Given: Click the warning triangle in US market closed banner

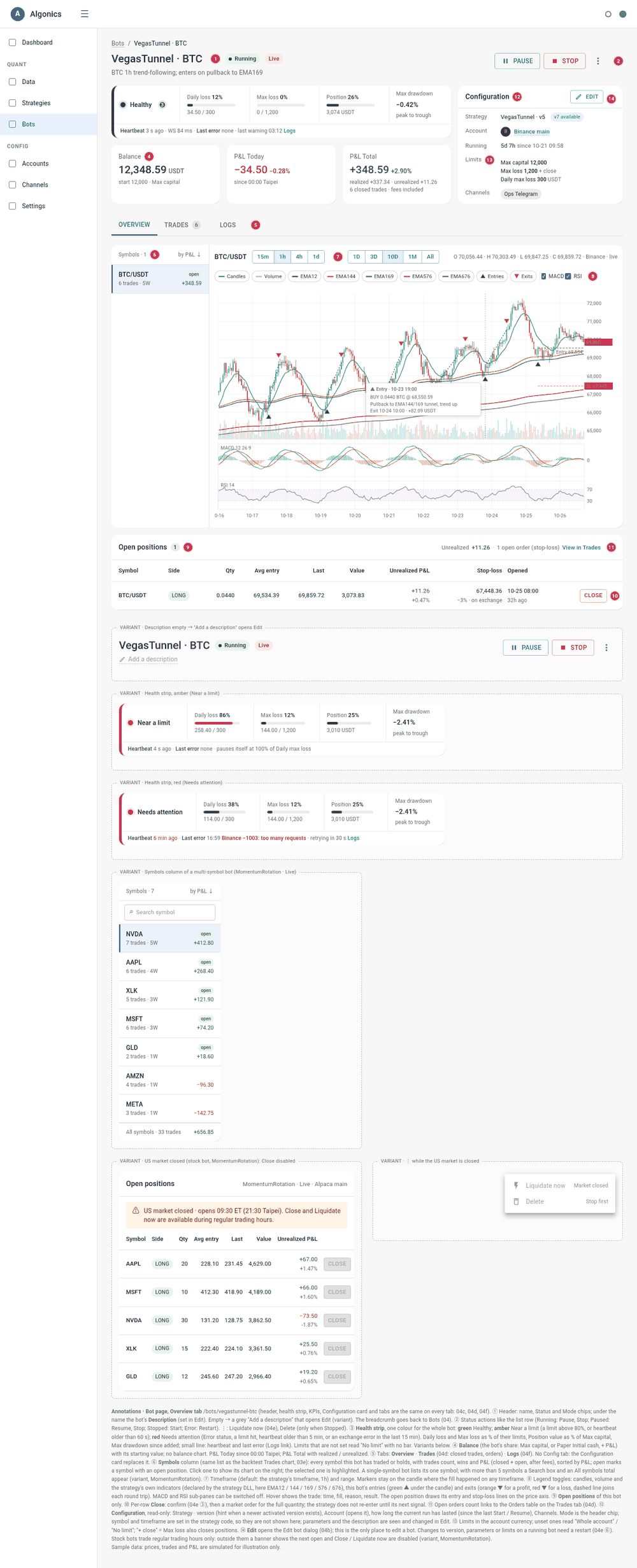Looking at the screenshot, I should (136, 1211).
